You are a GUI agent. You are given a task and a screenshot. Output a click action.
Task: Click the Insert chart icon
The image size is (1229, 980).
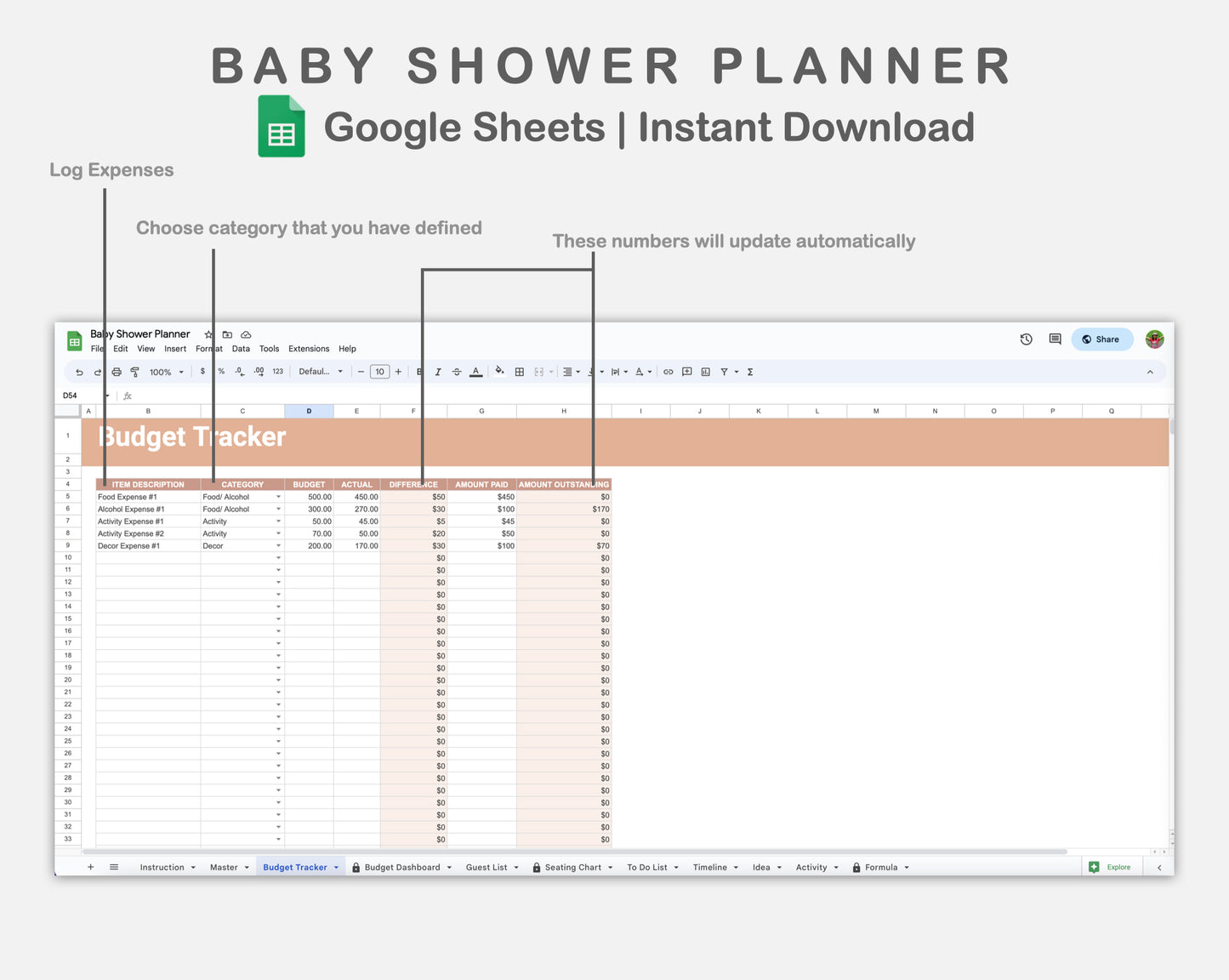click(x=705, y=372)
